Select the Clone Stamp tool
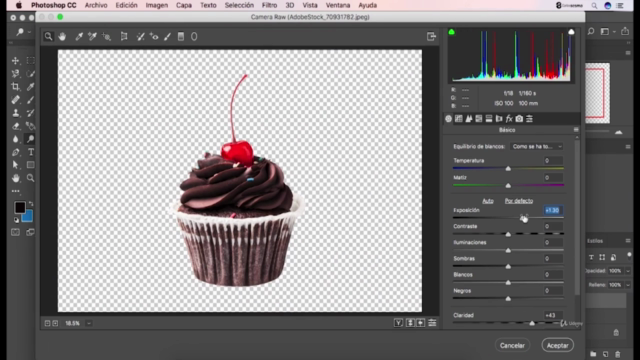The width and height of the screenshot is (640, 360). pyautogui.click(x=16, y=113)
